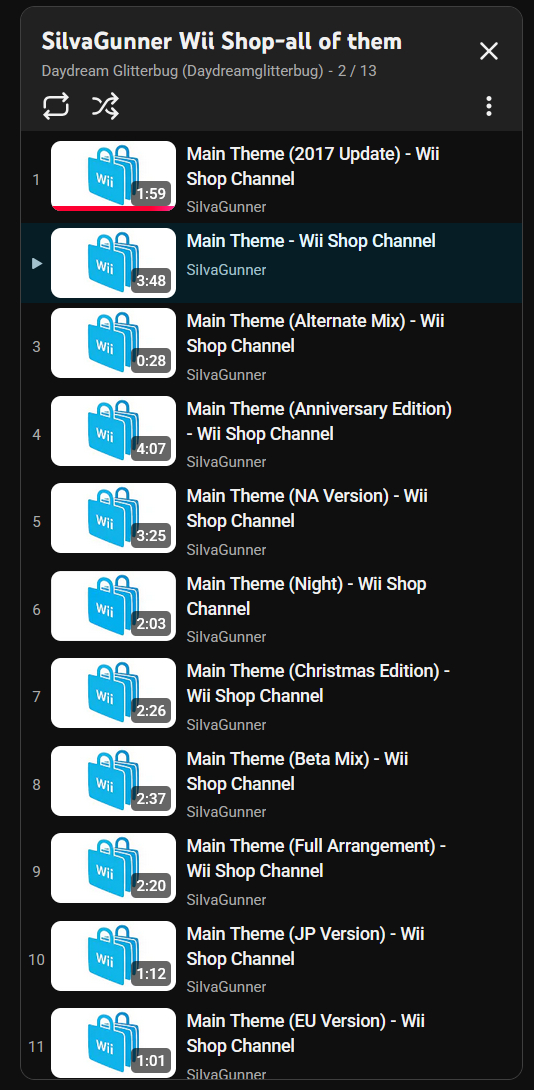
Task: Select Main Theme (EU Version) thumbnail
Action: point(113,1043)
